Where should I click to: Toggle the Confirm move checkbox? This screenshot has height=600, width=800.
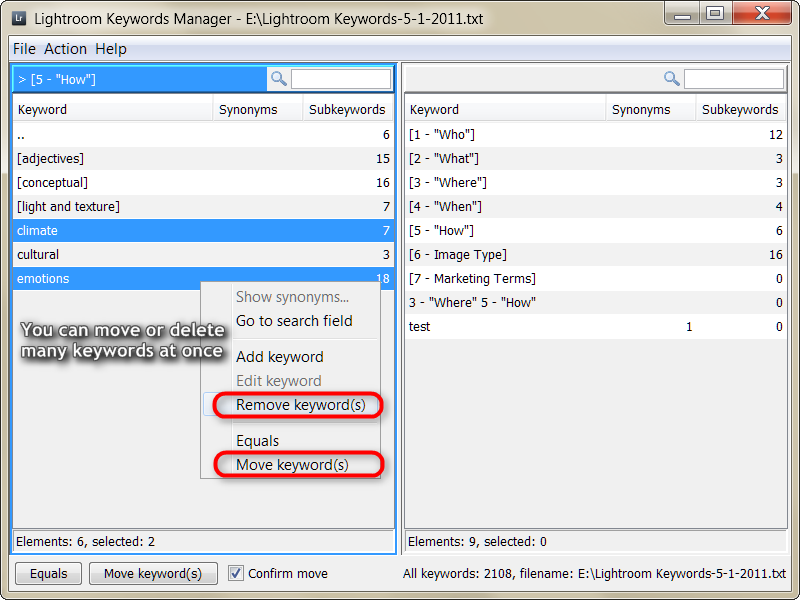click(236, 573)
